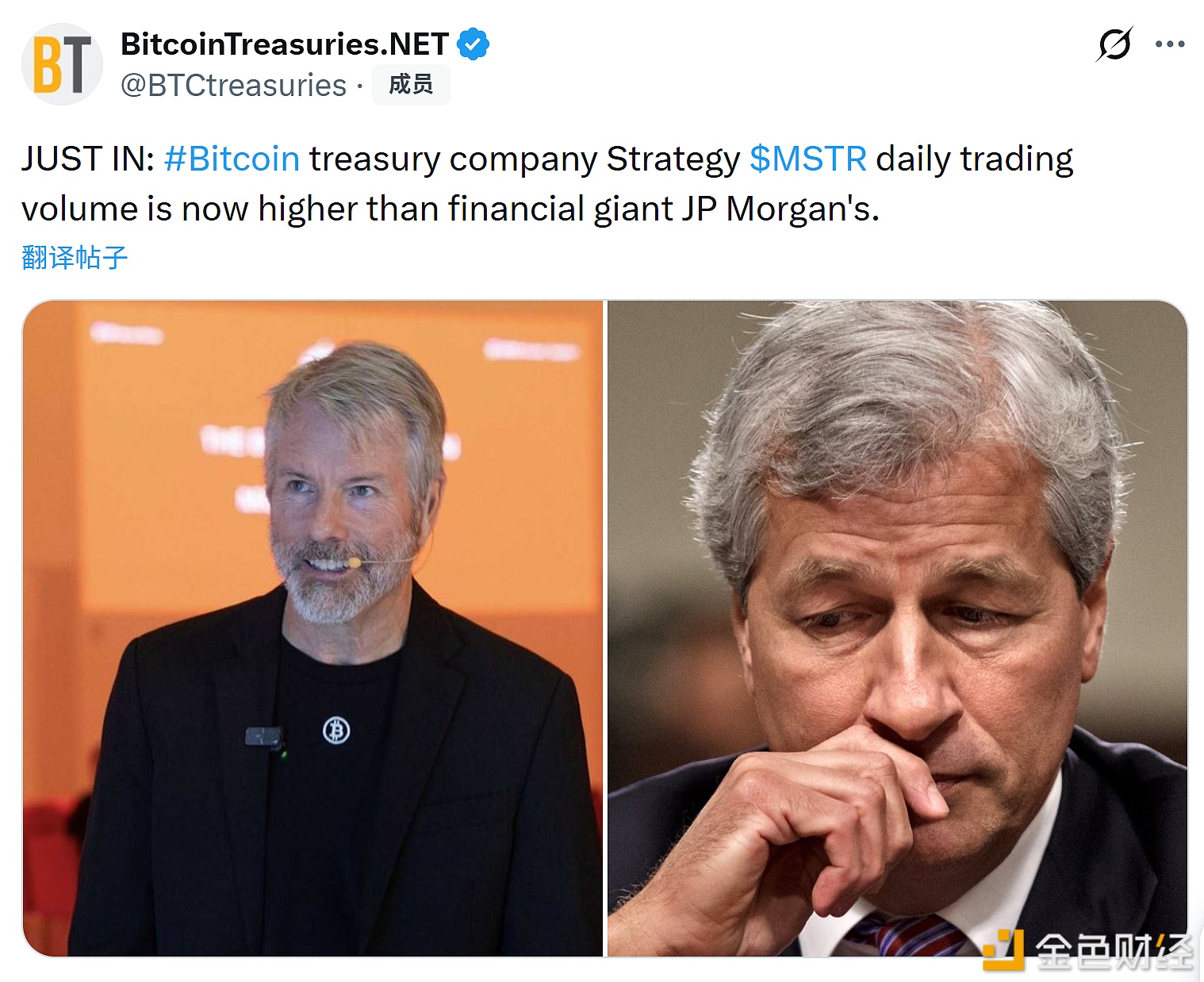1204x982 pixels.
Task: Click the 成员 member badge
Action: 411,85
